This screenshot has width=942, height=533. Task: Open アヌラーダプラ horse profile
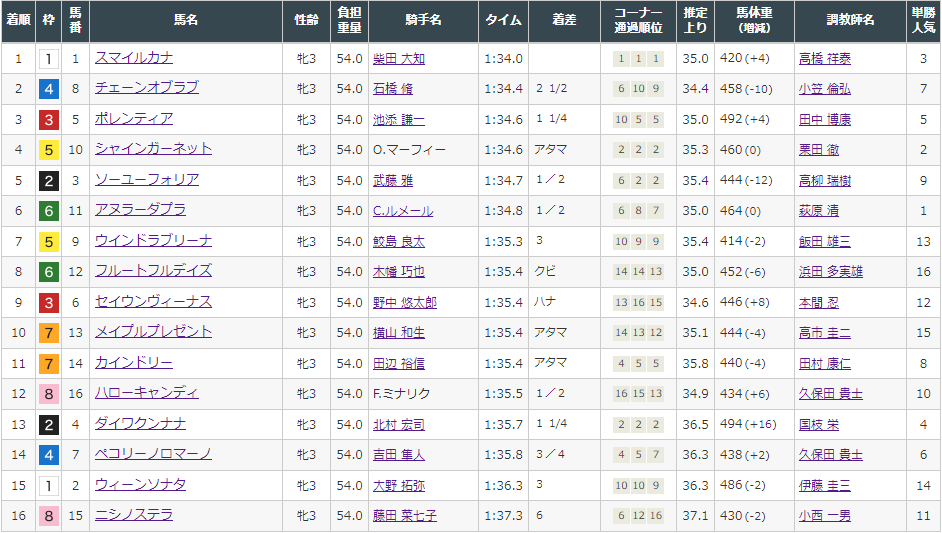(x=140, y=210)
